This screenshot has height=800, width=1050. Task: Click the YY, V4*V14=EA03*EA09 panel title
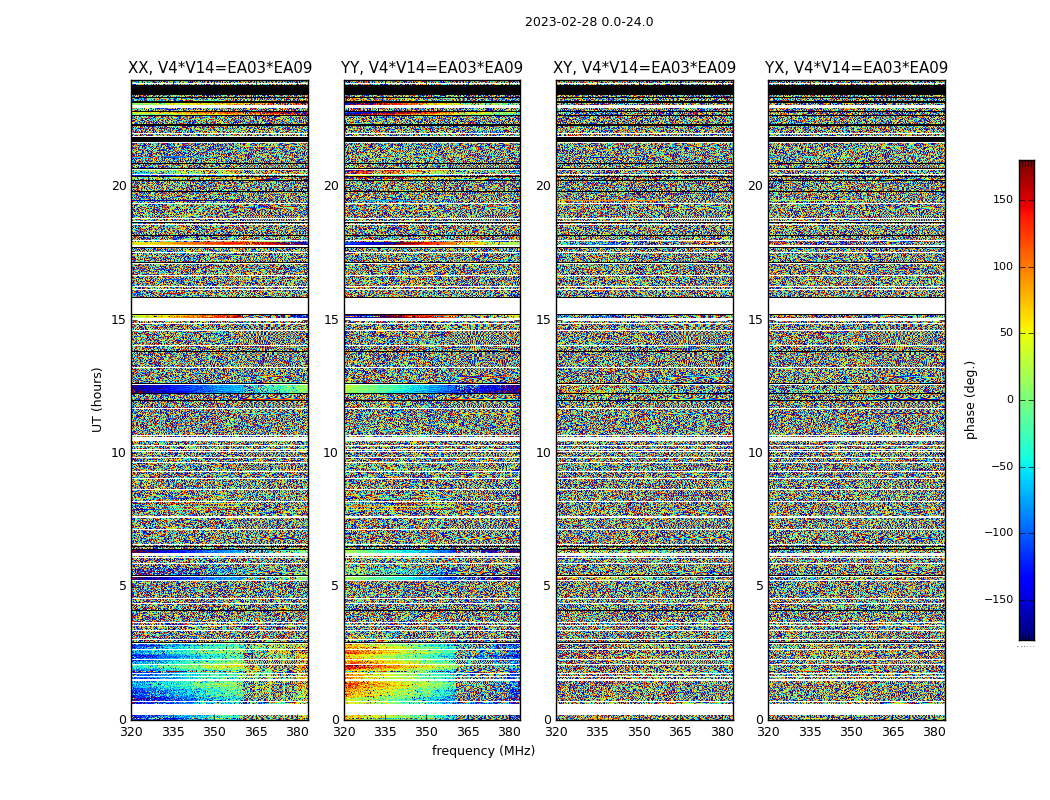432,68
